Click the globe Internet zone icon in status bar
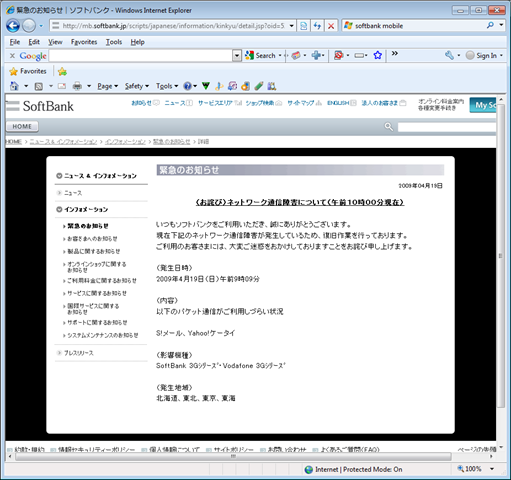The width and height of the screenshot is (511, 480). (x=309, y=469)
